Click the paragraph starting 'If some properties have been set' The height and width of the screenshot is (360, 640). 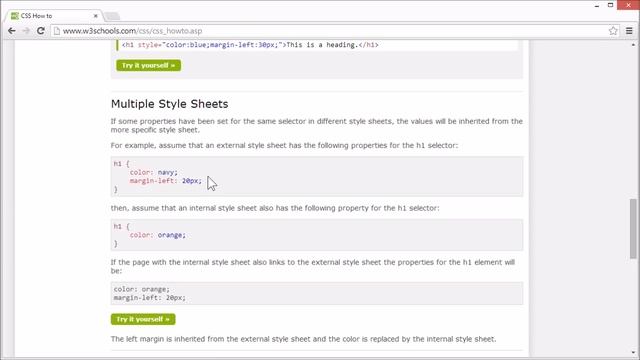click(x=317, y=126)
